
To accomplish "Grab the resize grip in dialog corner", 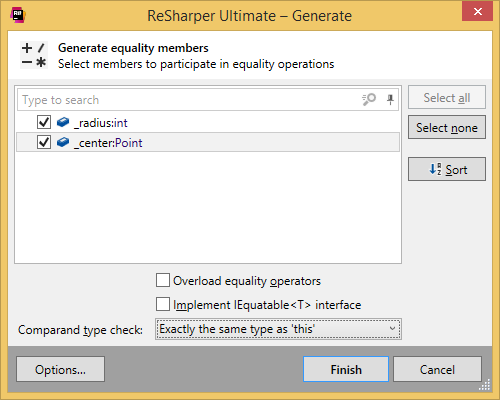I will [485, 385].
